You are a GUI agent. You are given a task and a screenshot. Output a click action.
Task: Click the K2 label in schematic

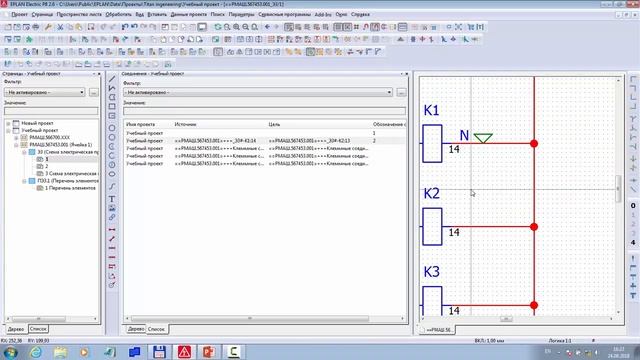[431, 193]
